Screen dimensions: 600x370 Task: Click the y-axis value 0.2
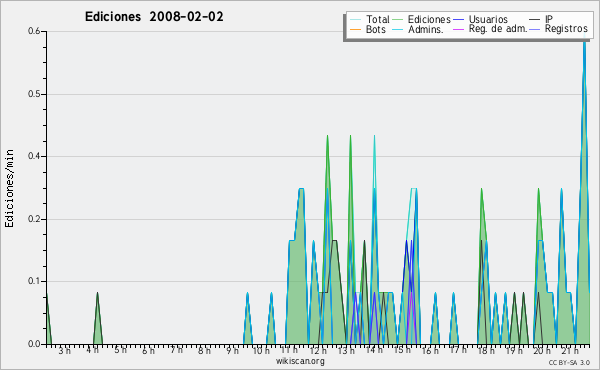[34, 219]
